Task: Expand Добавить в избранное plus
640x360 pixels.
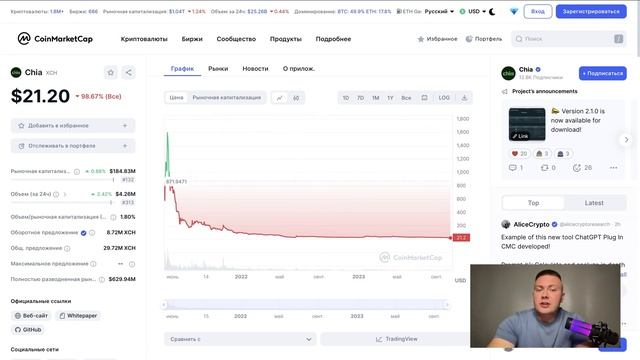Action: (125, 126)
